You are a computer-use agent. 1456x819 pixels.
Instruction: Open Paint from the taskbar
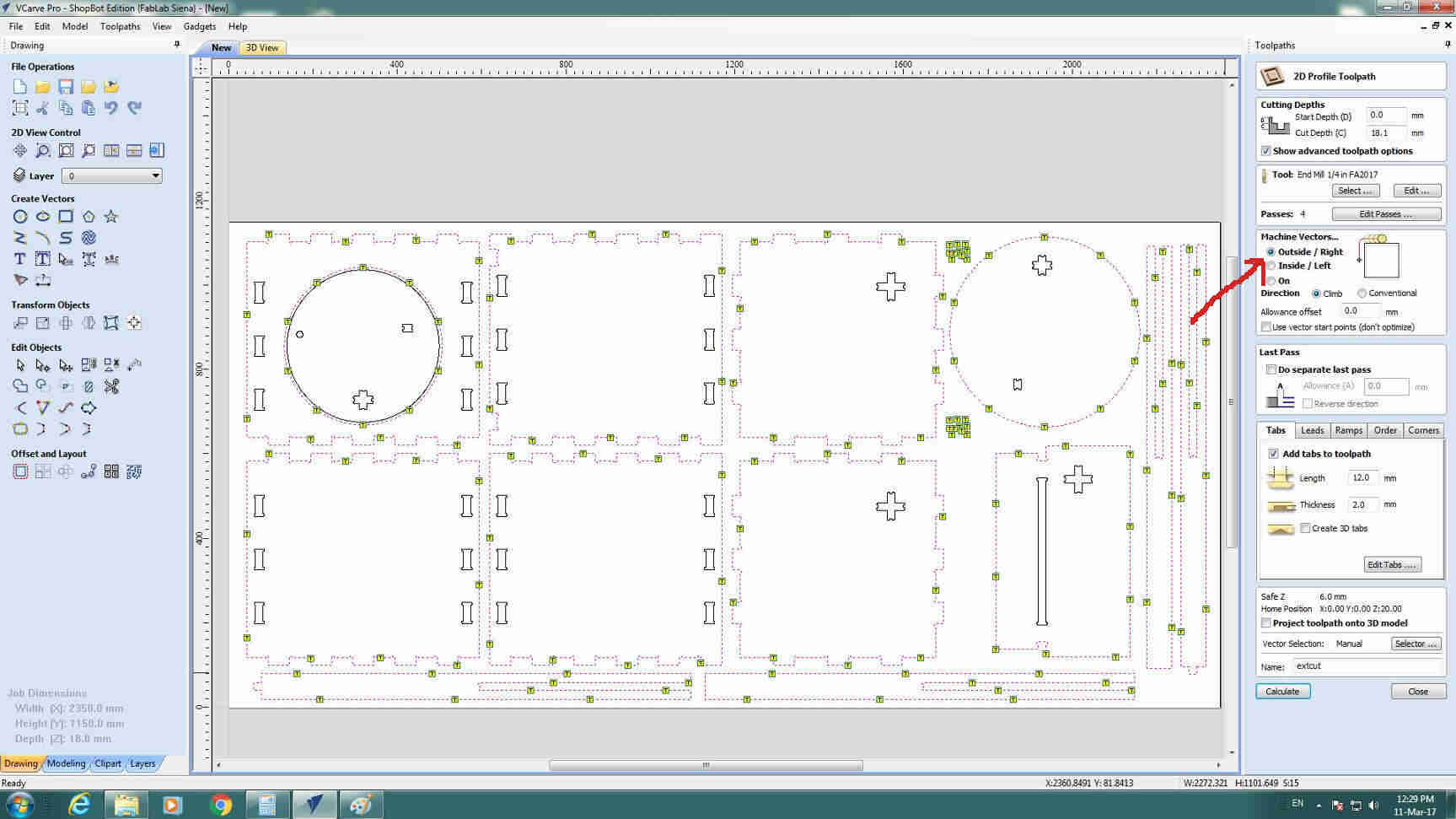pyautogui.click(x=361, y=805)
